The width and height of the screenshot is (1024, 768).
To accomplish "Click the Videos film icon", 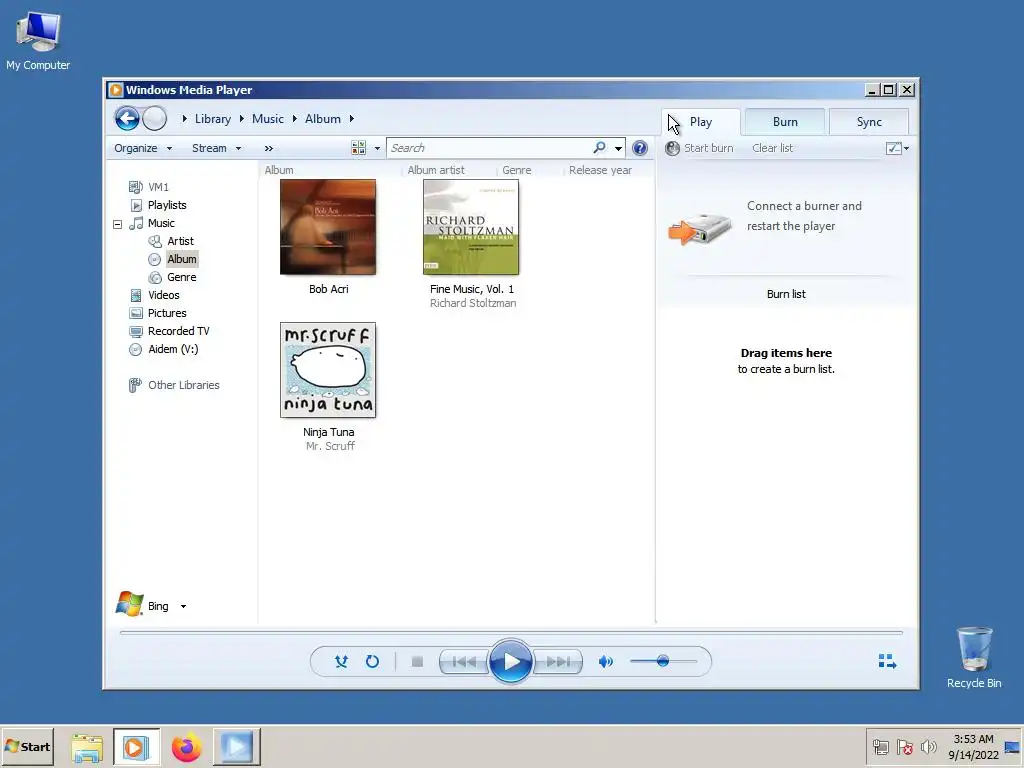I will click(x=136, y=295).
